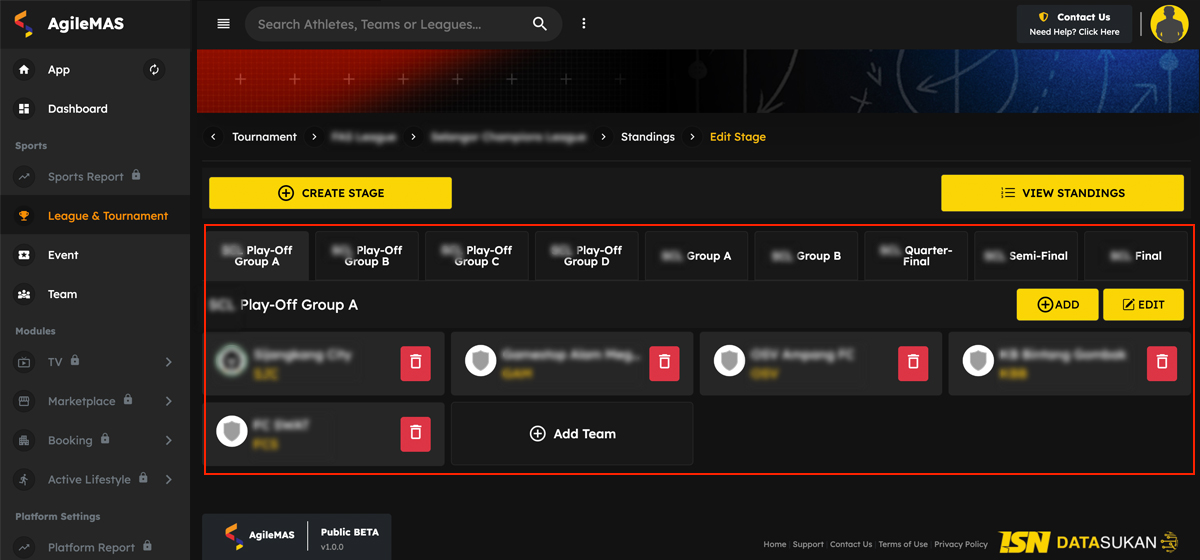This screenshot has width=1200, height=560.
Task: Open the hamburger menu icon
Action: (223, 24)
